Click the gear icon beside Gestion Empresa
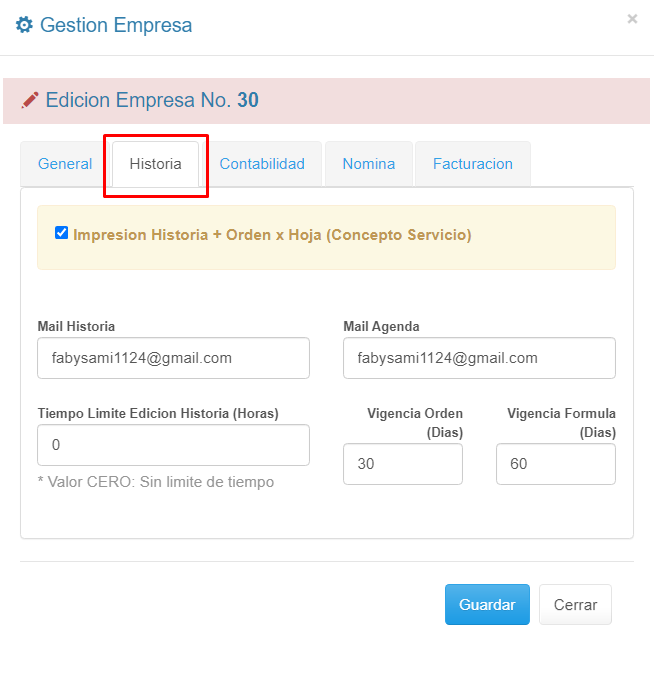 pos(24,25)
